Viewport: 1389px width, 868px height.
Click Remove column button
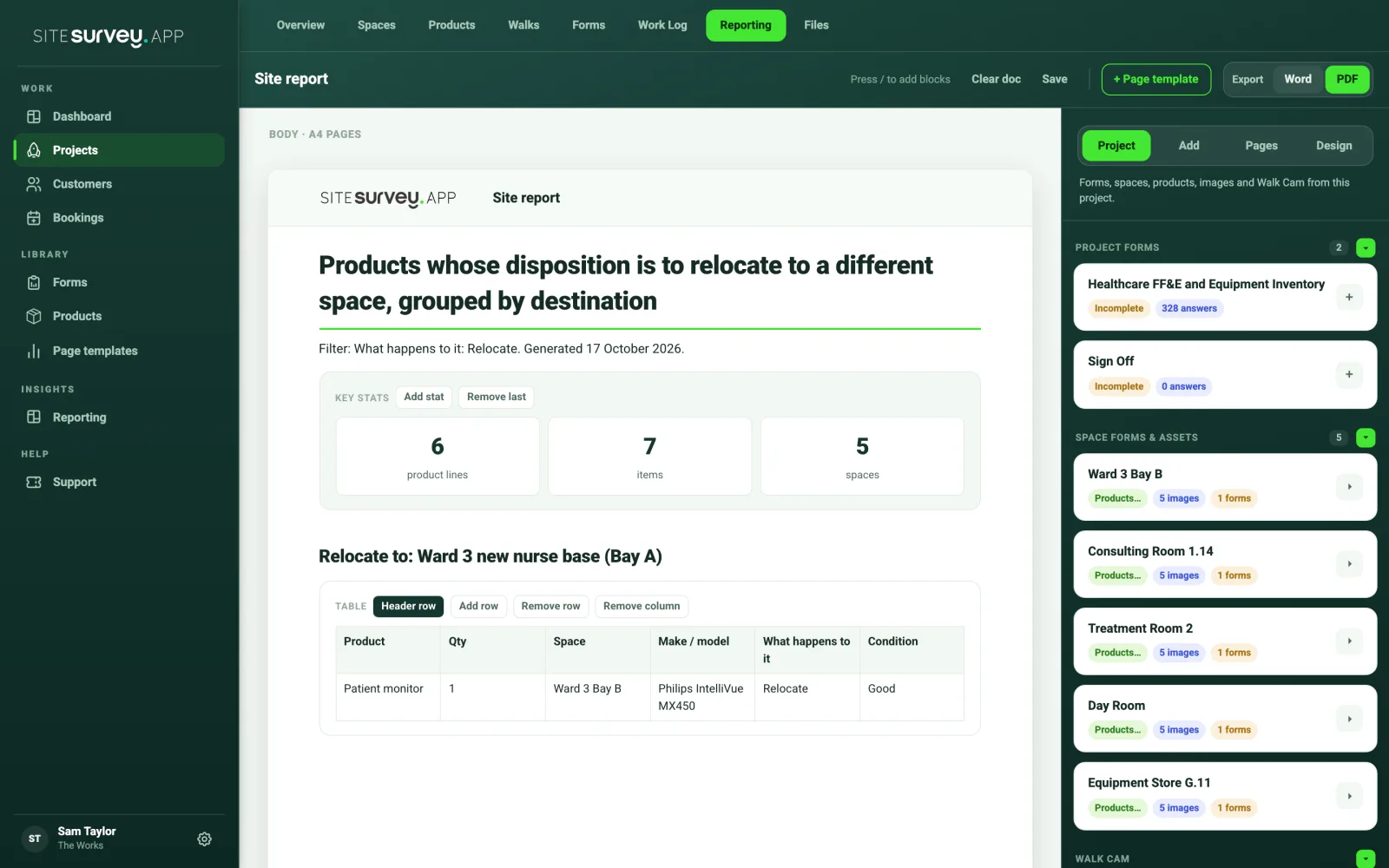(x=642, y=606)
